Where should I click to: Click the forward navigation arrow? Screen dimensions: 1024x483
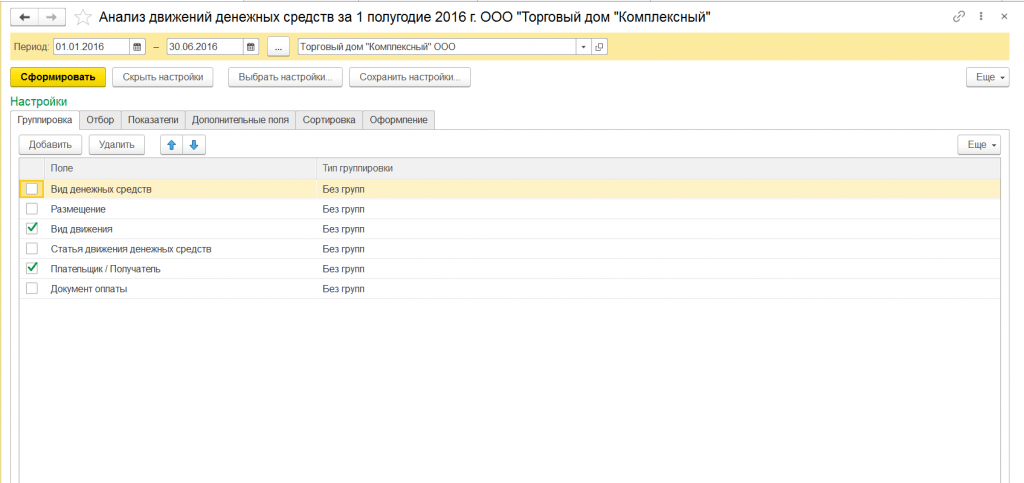(52, 17)
